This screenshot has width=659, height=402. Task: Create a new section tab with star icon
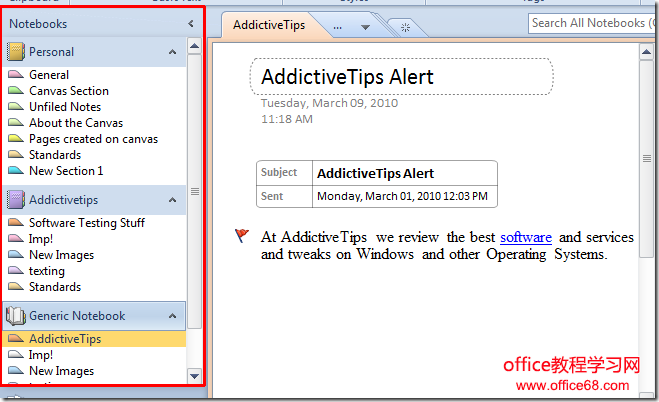(x=406, y=28)
